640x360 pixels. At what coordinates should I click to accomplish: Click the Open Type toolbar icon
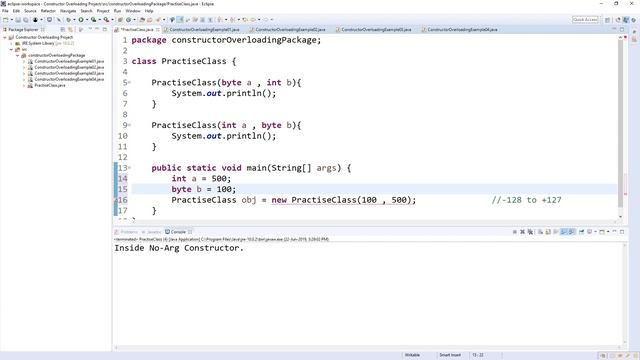click(142, 20)
